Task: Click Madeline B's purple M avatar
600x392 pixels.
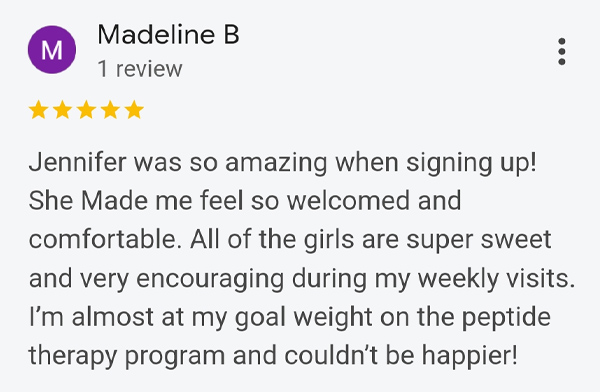Action: tap(52, 50)
